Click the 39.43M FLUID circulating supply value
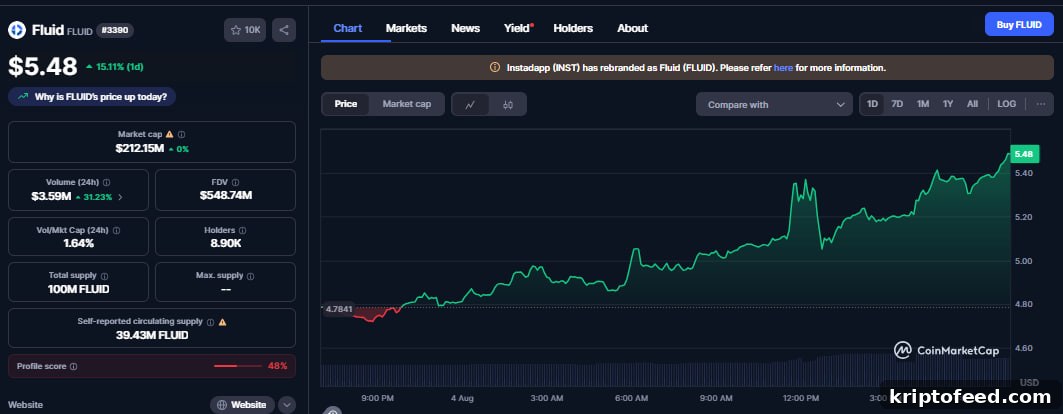Viewport: 1063px width, 414px height. click(152, 335)
